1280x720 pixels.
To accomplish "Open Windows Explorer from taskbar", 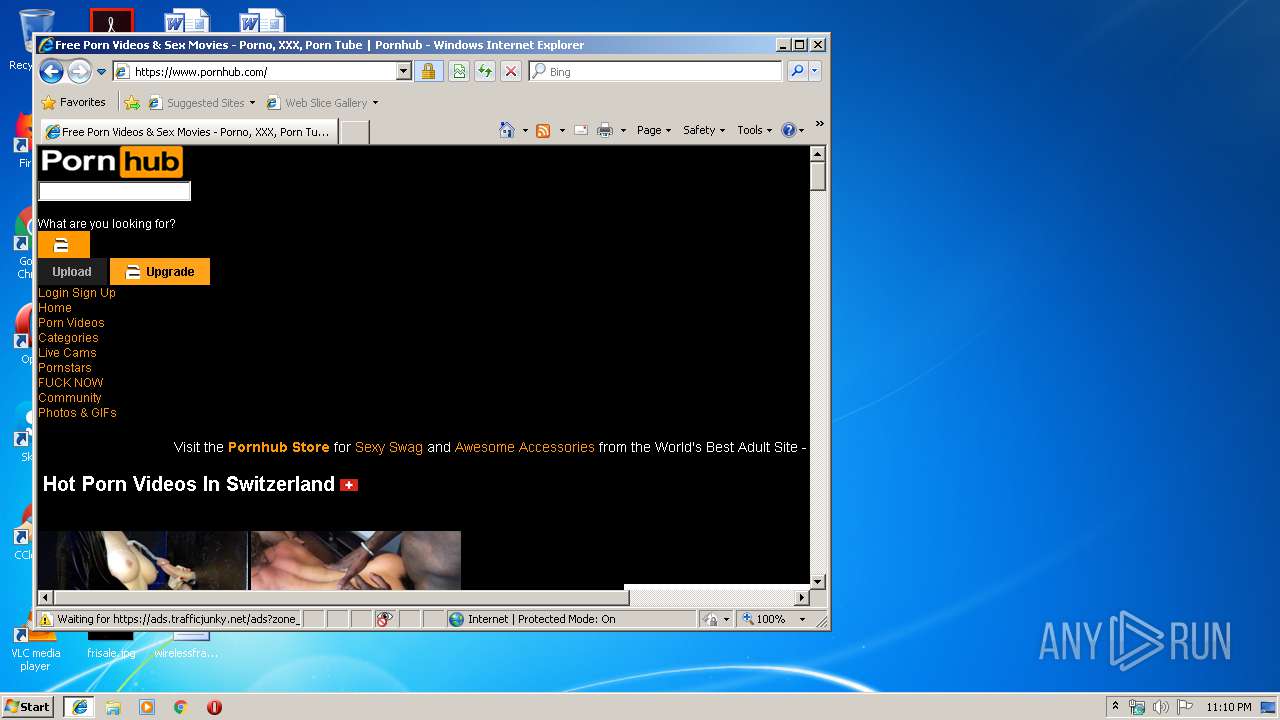I will click(113, 707).
